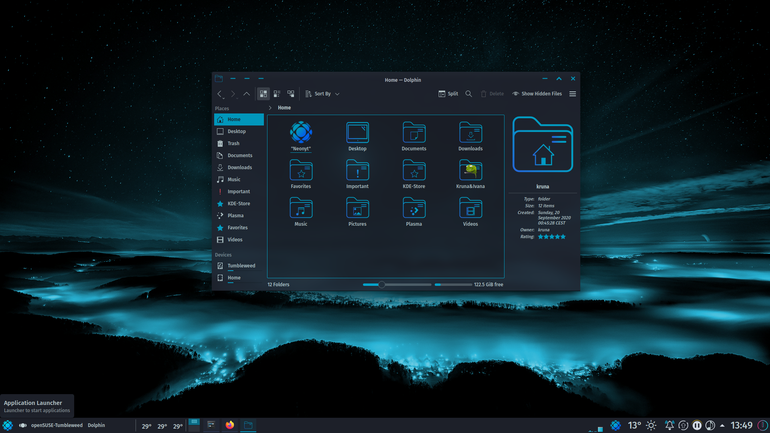Viewport: 770px width, 433px height.
Task: Select the Videos folder icon in file view
Action: (470, 208)
